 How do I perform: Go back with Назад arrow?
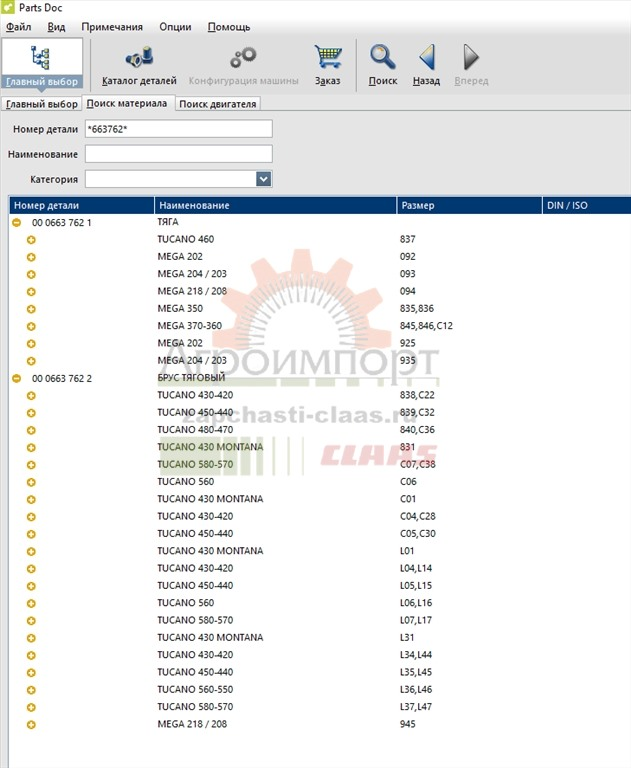click(x=426, y=65)
